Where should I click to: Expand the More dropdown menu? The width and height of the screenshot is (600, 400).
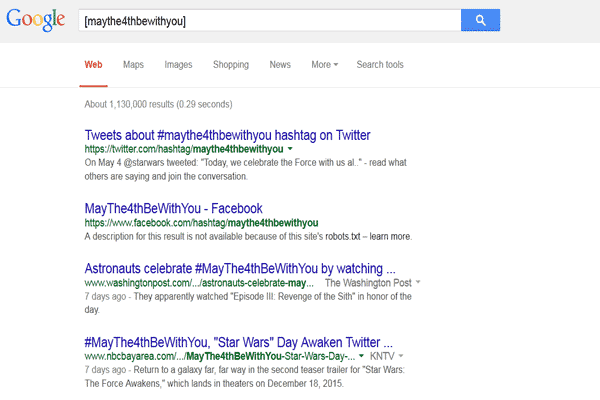pyautogui.click(x=324, y=65)
